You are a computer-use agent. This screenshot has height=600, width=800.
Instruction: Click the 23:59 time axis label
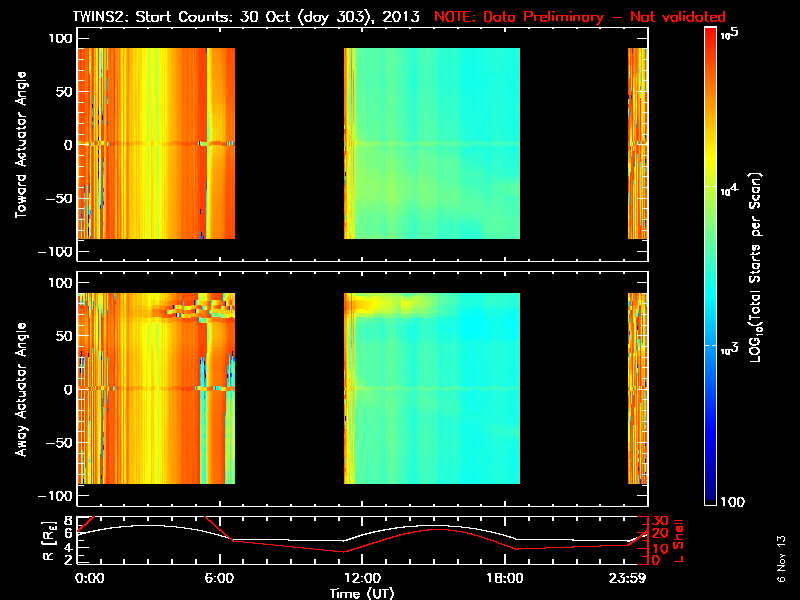[x=627, y=578]
